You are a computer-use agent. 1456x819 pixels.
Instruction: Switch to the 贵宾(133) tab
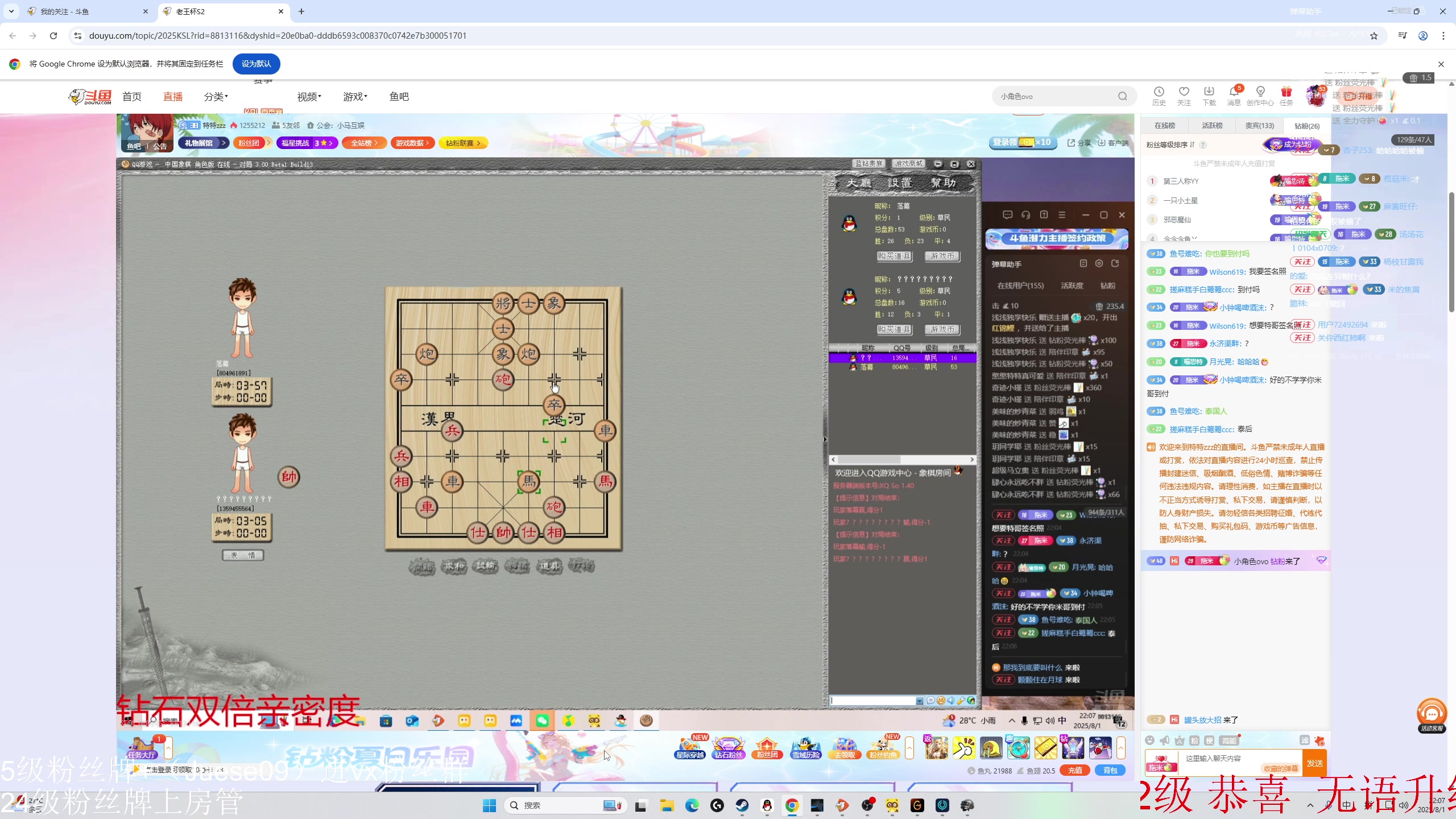(x=1259, y=125)
